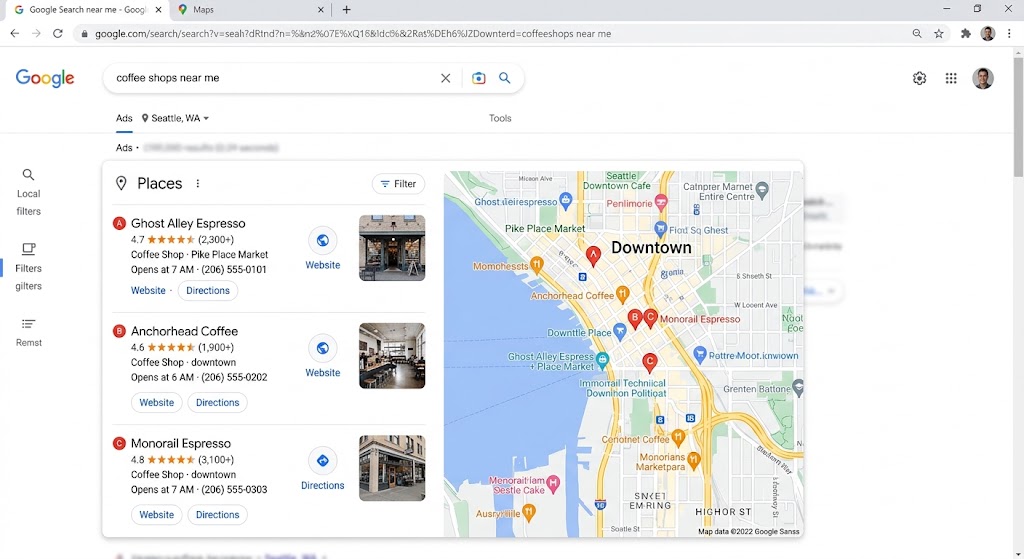Open Anchorhead Coffee interior photo

pyautogui.click(x=392, y=356)
